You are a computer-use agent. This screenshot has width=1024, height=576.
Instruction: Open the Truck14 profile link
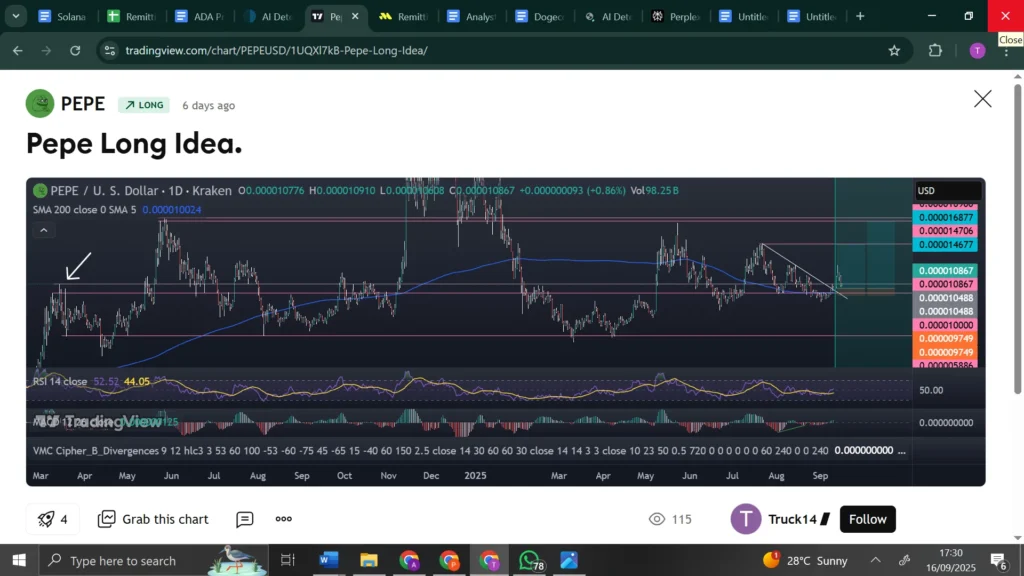coord(792,519)
